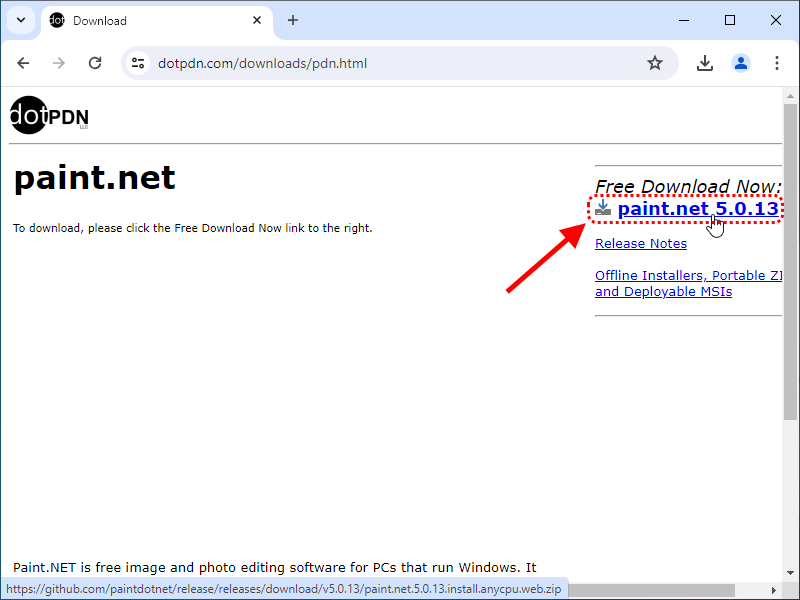Click the vertical scrollbar down arrow
The image size is (800, 600).
coord(790,572)
